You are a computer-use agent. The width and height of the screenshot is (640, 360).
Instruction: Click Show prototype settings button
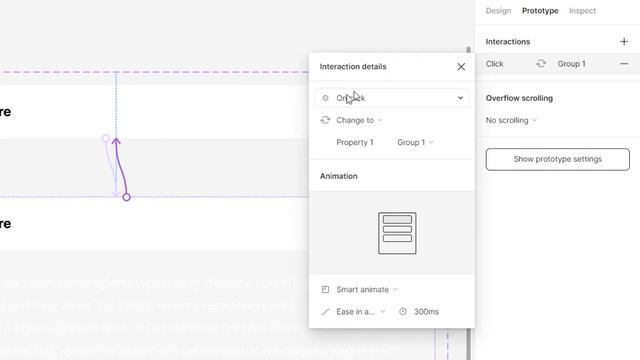558,159
